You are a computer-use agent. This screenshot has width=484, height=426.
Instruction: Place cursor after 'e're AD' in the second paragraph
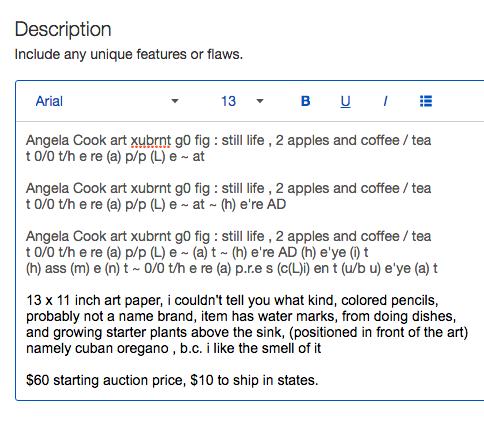click(286, 204)
